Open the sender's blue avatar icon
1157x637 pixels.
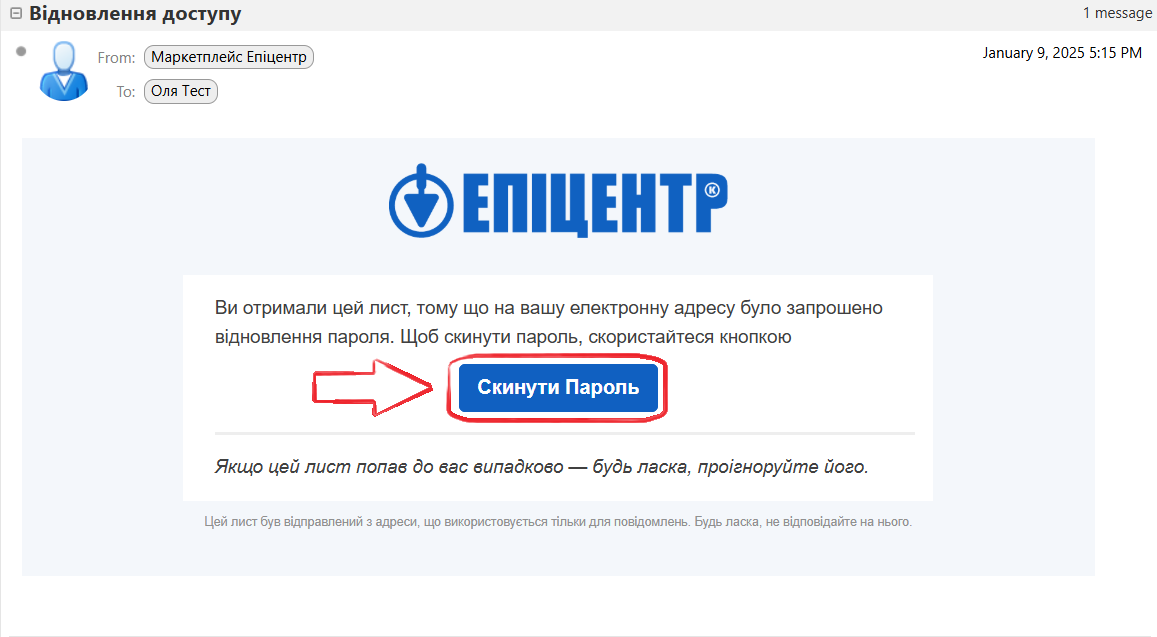point(63,72)
